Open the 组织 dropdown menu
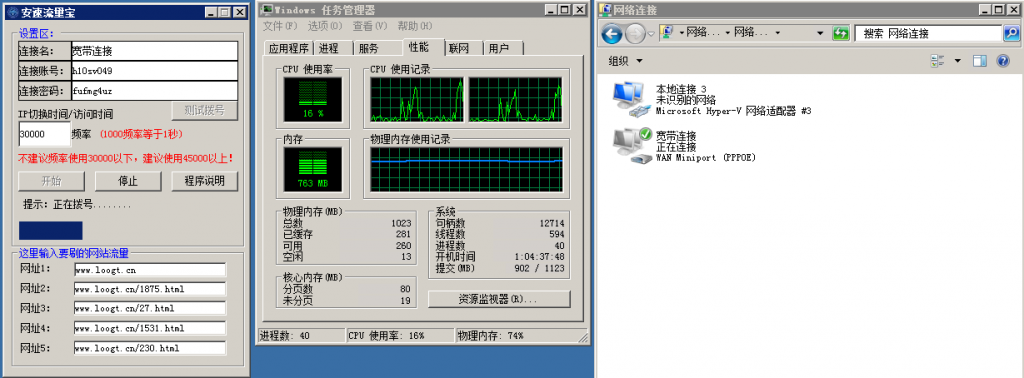The height and width of the screenshot is (378, 1024). coord(625,61)
